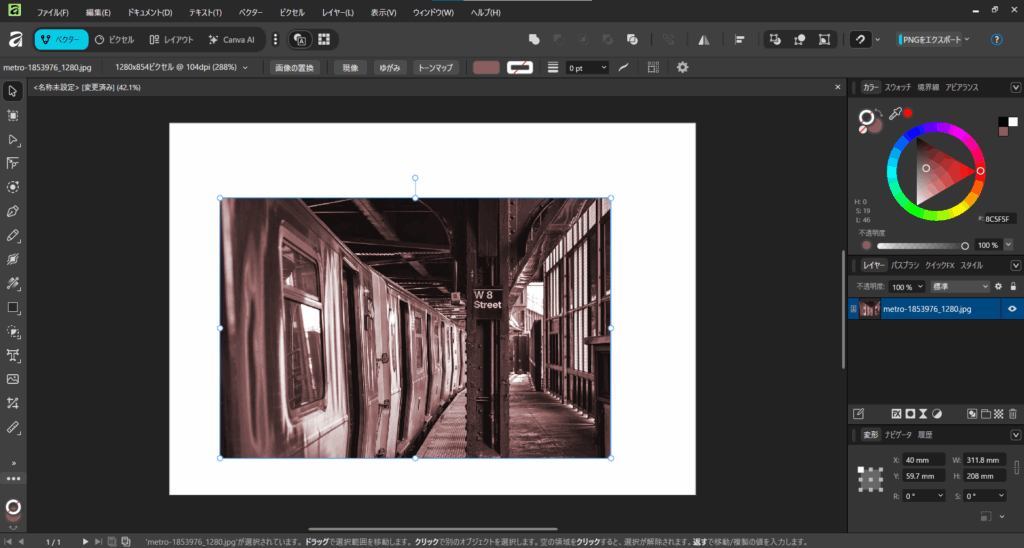Click the color picker eyedropper icon
Viewport: 1024px width, 548px height.
(895, 114)
